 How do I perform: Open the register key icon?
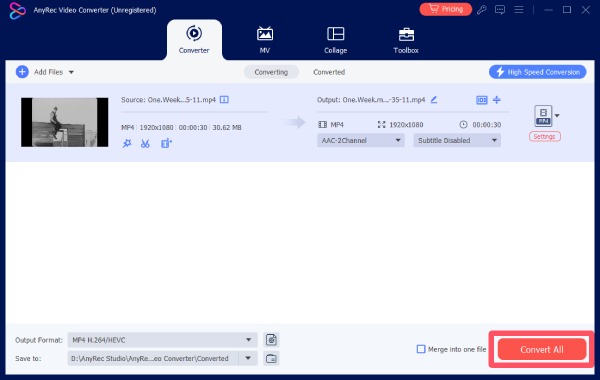click(x=481, y=10)
